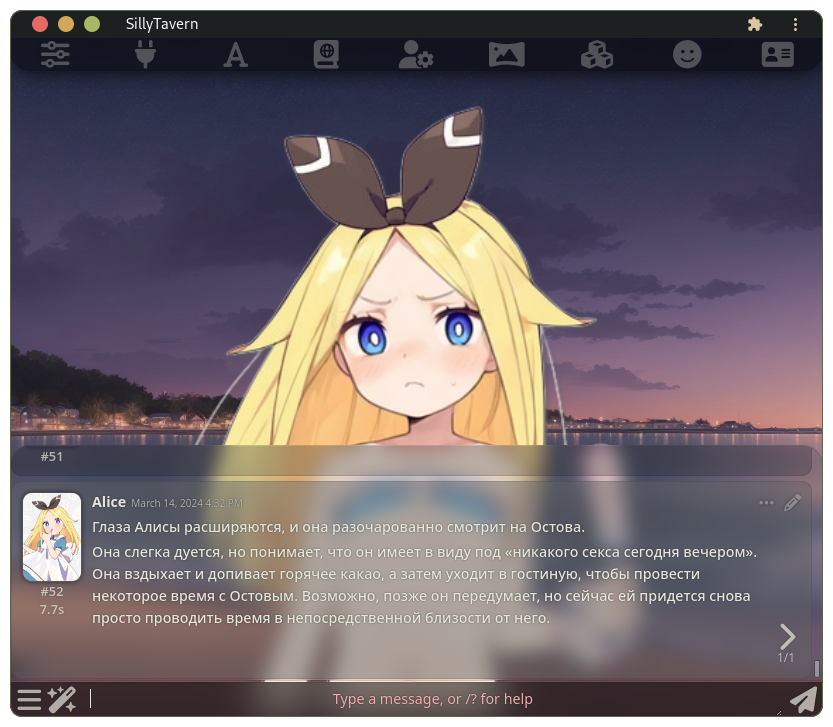Open the options hamburger menu
Screen dimensions: 833x727
point(29,699)
